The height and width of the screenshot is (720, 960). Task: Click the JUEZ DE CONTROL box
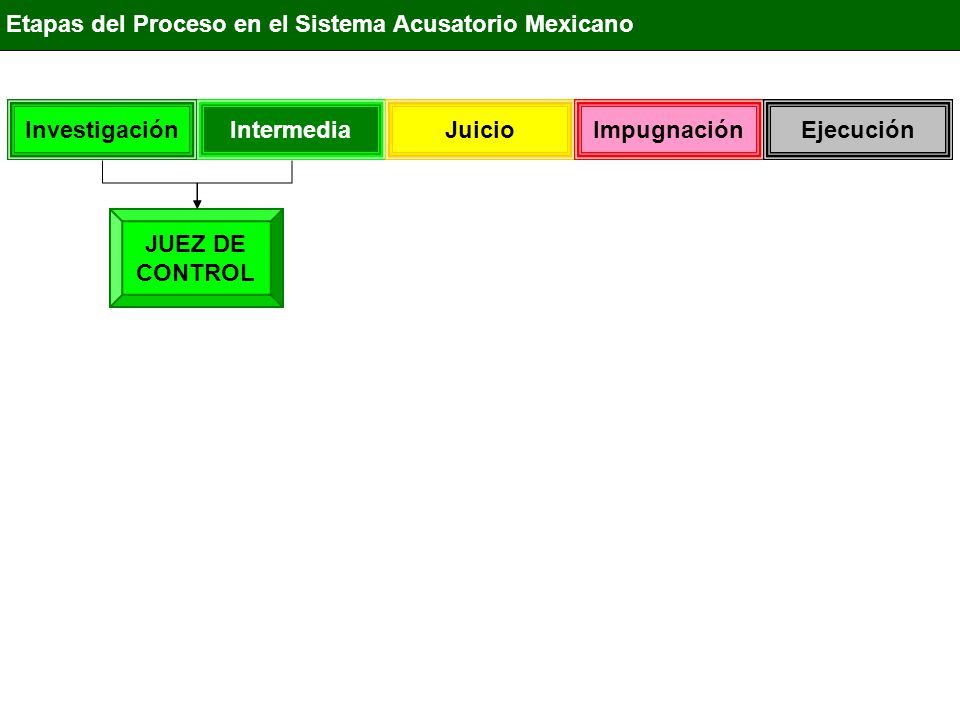[197, 258]
